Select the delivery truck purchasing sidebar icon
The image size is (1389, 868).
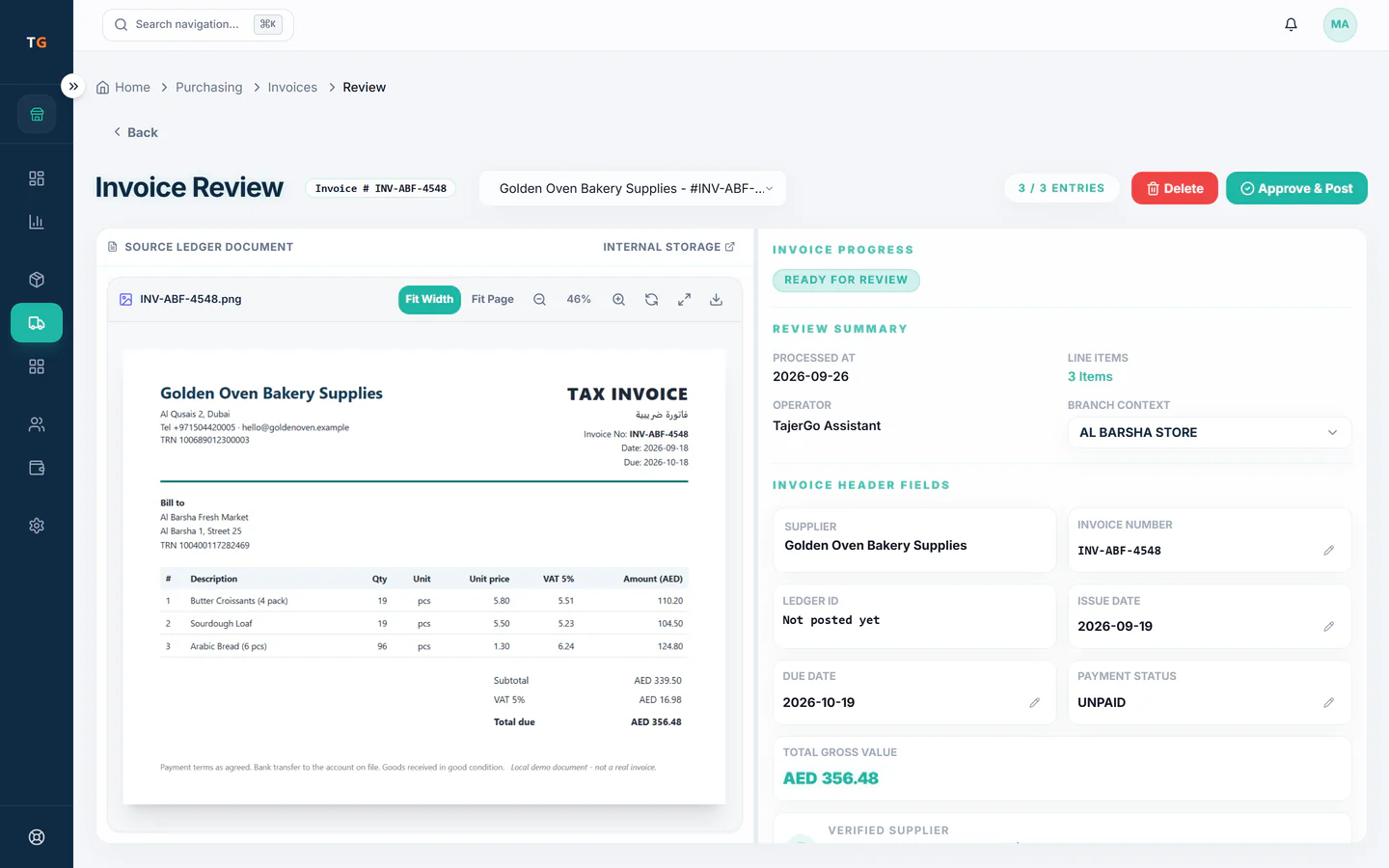click(x=37, y=323)
